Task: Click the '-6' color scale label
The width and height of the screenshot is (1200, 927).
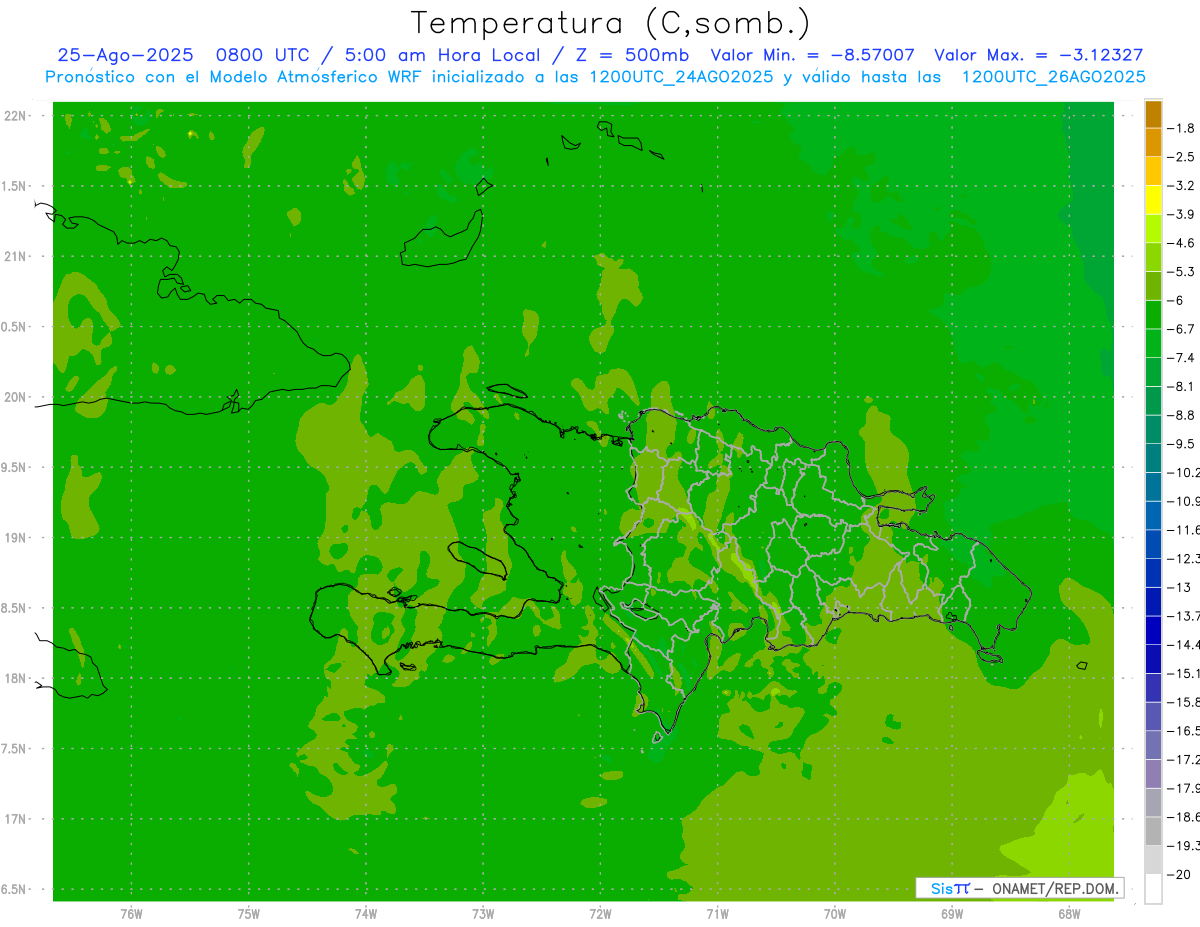Action: 1176,300
